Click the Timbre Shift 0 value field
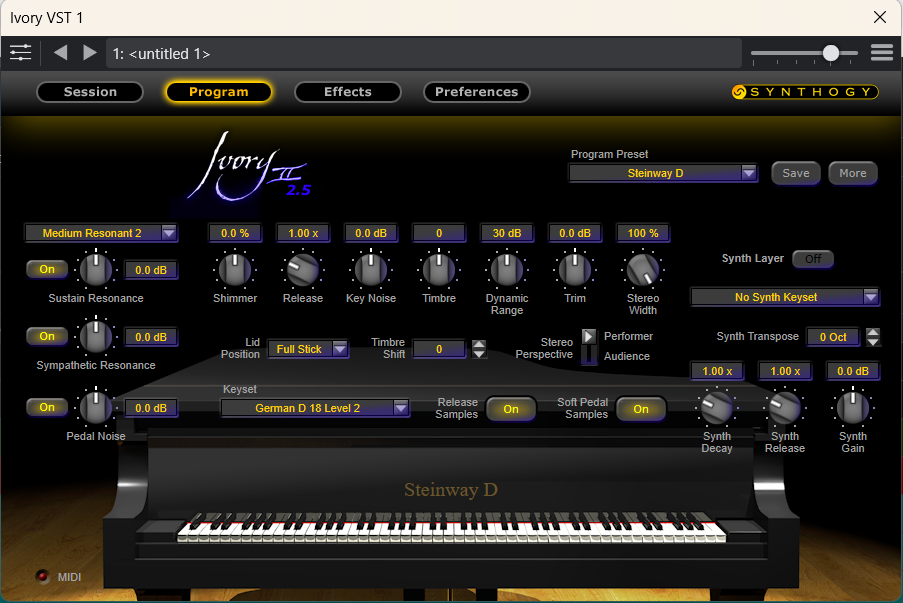The image size is (903, 603). 439,349
